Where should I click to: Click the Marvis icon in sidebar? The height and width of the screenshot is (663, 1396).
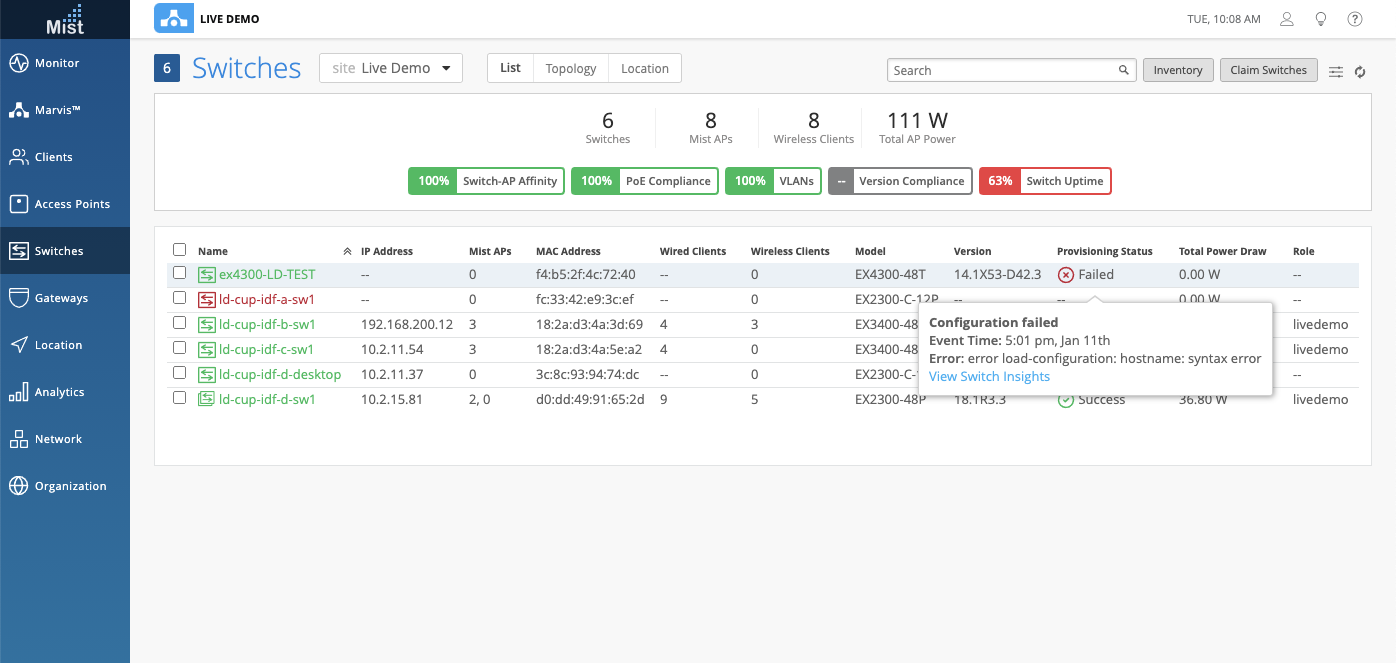[x=18, y=110]
